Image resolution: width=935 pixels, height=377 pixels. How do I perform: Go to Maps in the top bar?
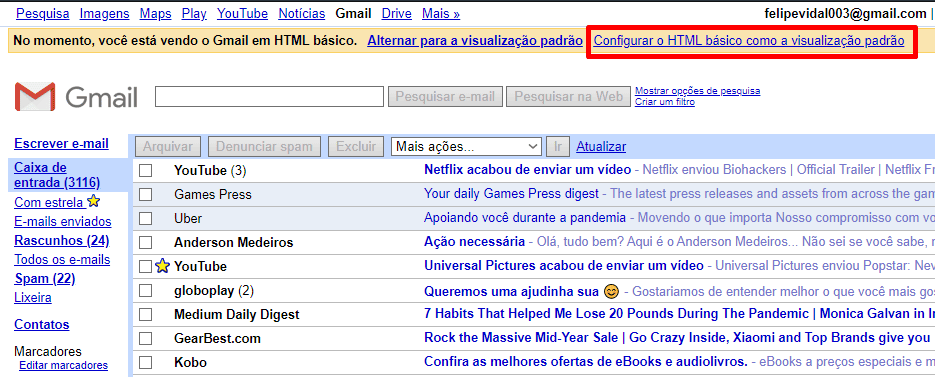pos(155,13)
